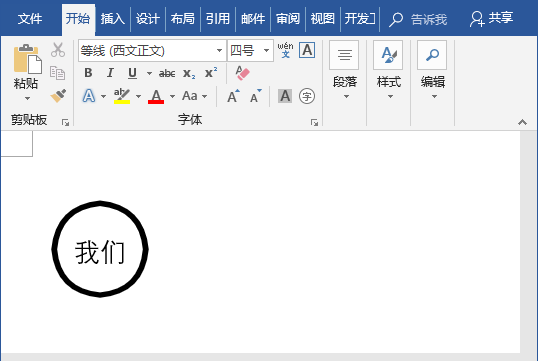This screenshot has height=361, width=538.
Task: Open the Font dialog launcher
Action: point(314,123)
